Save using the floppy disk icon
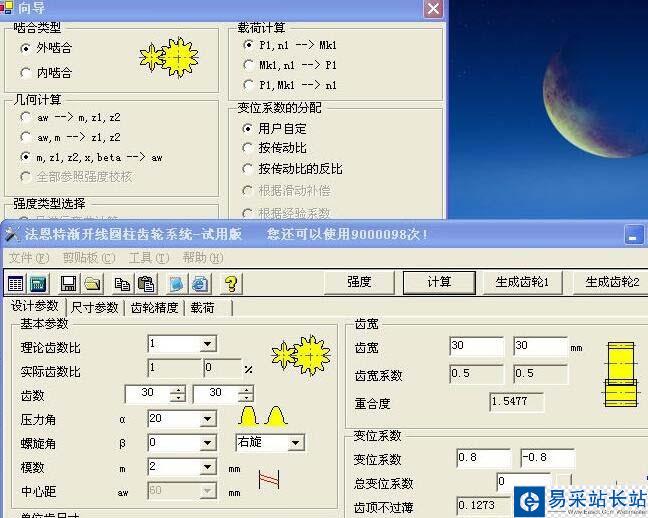Image resolution: width=648 pixels, height=518 pixels. click(69, 284)
